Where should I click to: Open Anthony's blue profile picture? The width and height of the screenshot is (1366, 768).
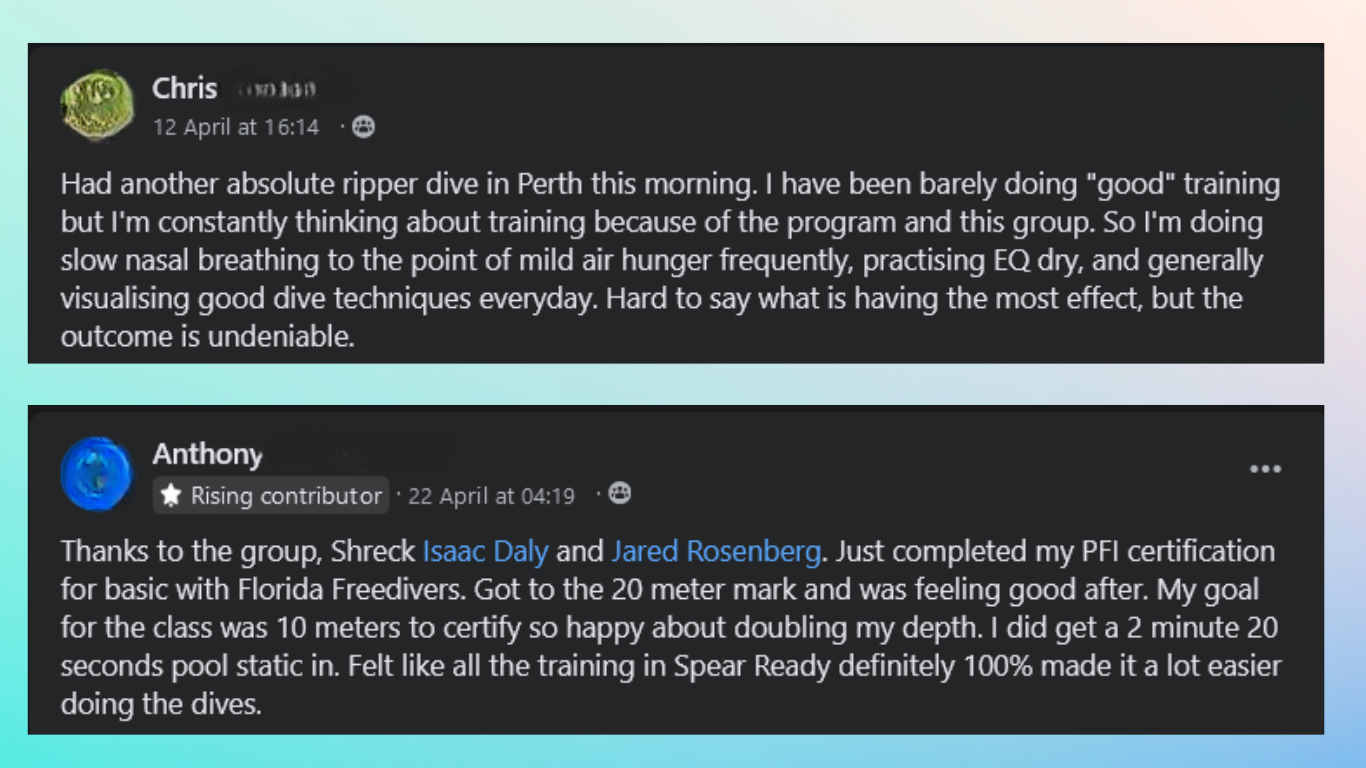point(97,473)
